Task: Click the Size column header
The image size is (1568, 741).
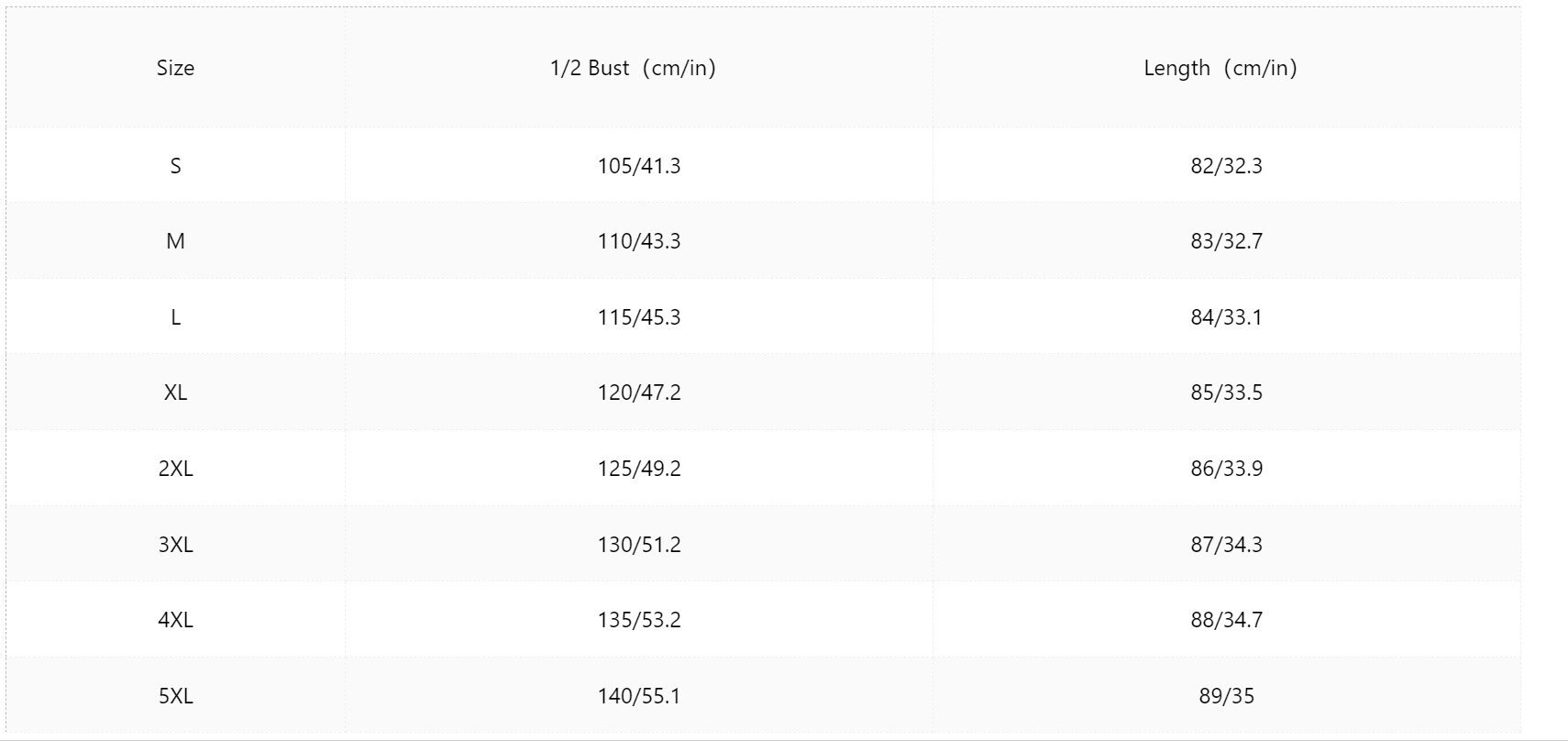Action: (x=175, y=68)
